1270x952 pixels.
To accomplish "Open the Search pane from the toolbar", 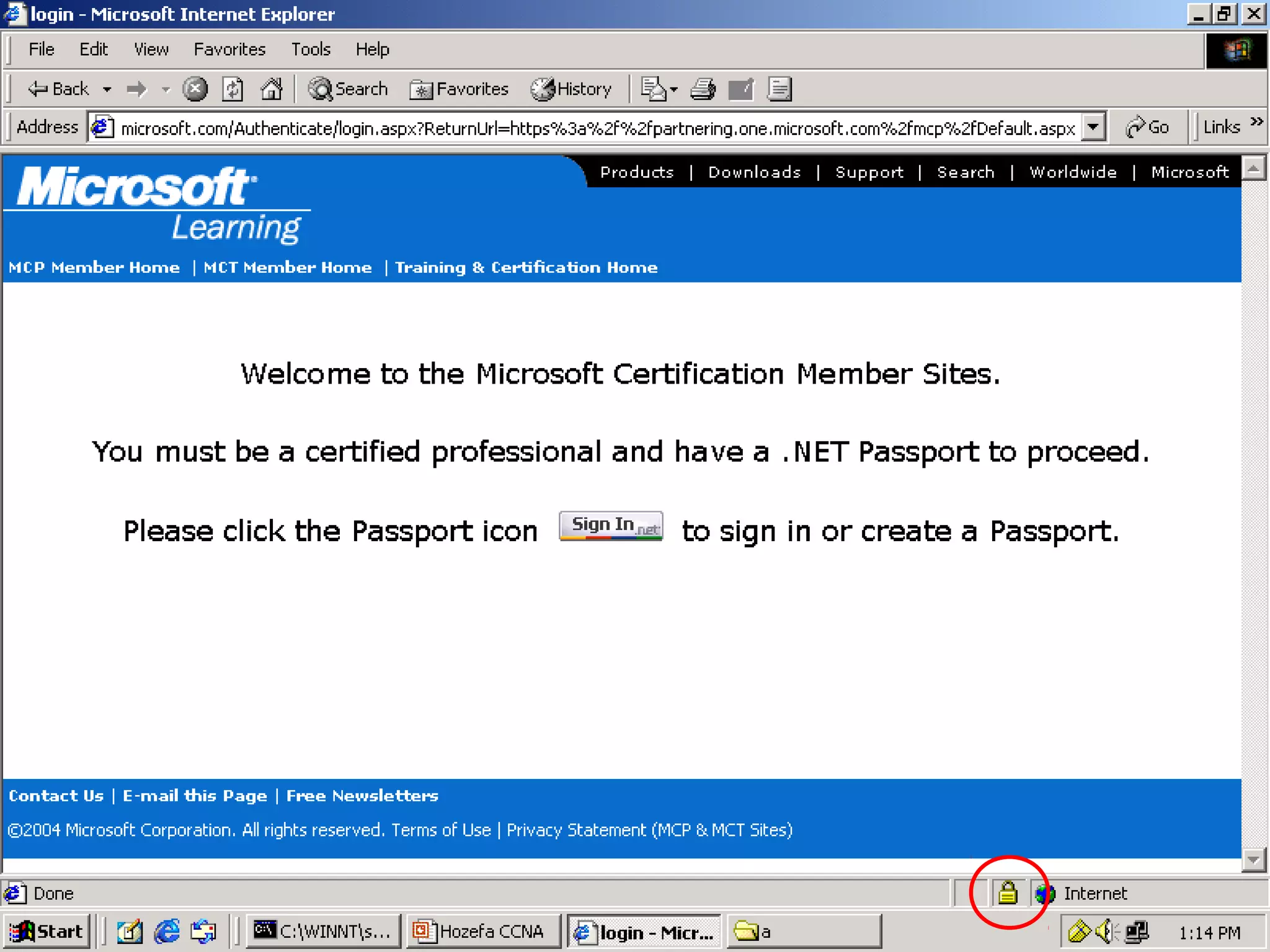I will click(x=349, y=89).
